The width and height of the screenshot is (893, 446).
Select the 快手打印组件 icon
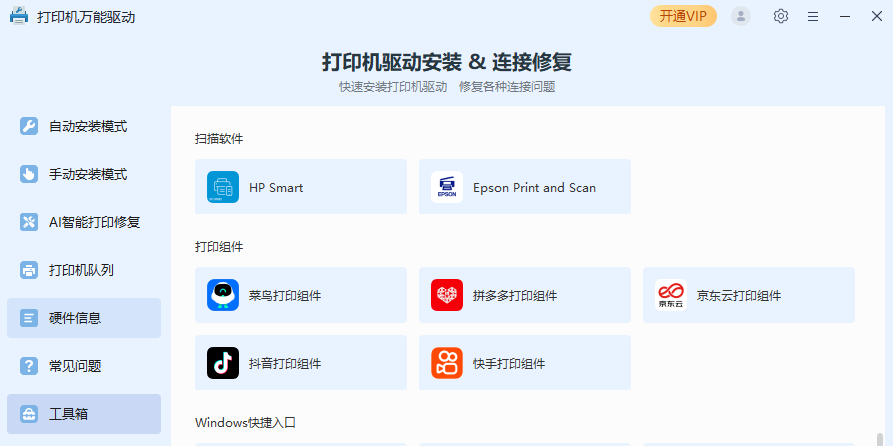pos(447,363)
